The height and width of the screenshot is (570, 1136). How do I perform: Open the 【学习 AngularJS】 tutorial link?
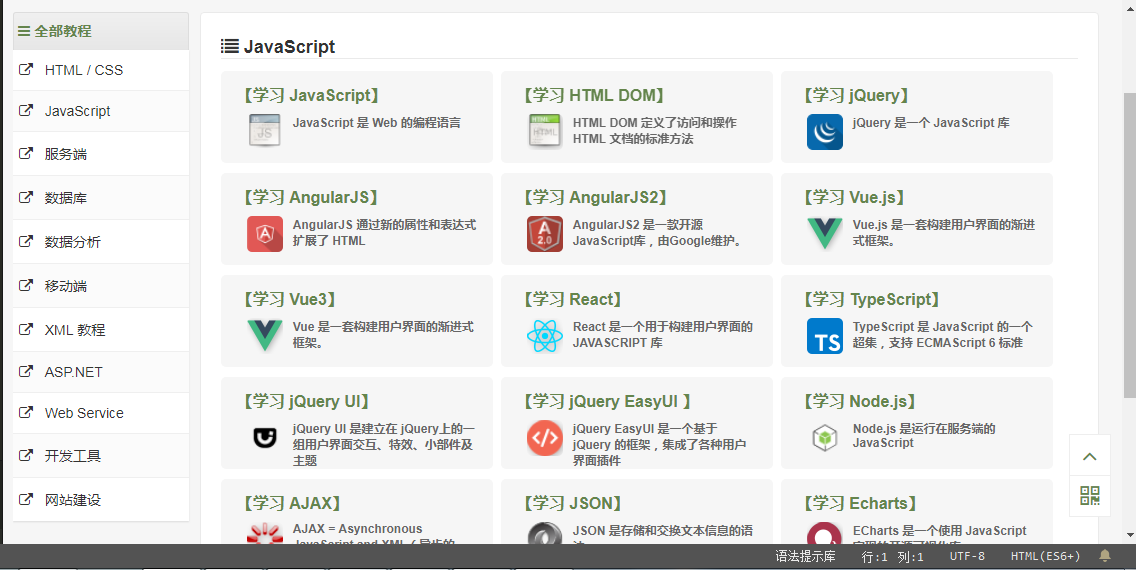tap(311, 198)
